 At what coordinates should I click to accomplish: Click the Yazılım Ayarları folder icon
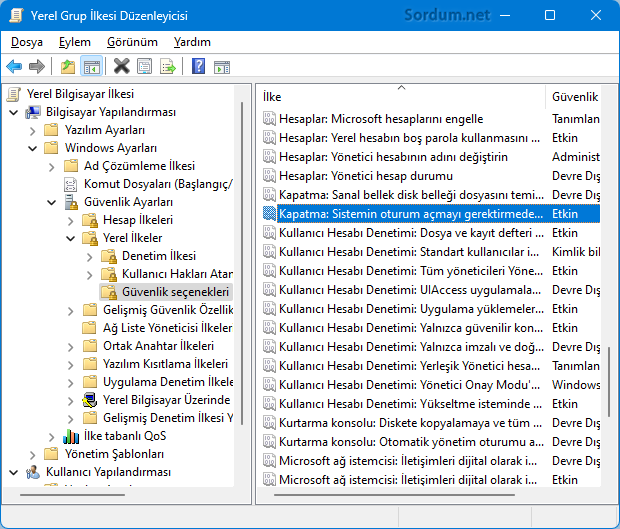[51, 130]
